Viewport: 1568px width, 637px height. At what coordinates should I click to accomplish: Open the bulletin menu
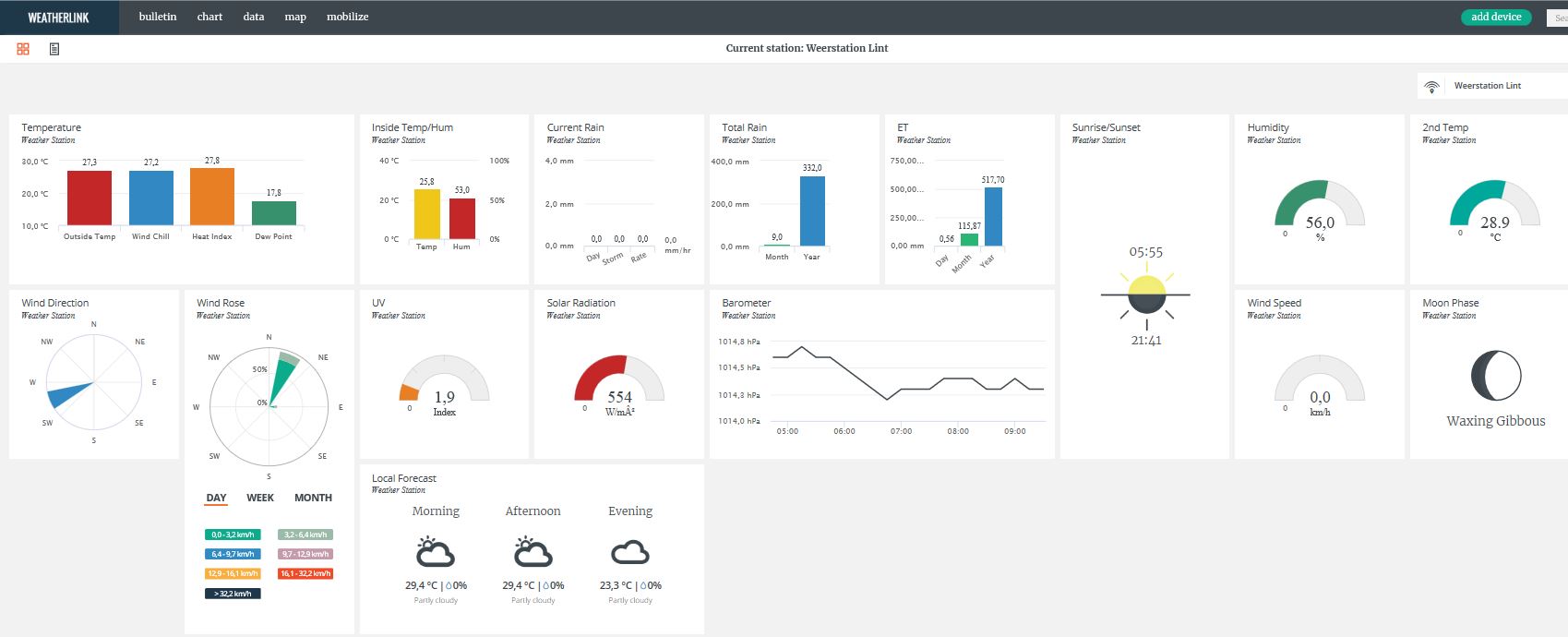tap(158, 17)
